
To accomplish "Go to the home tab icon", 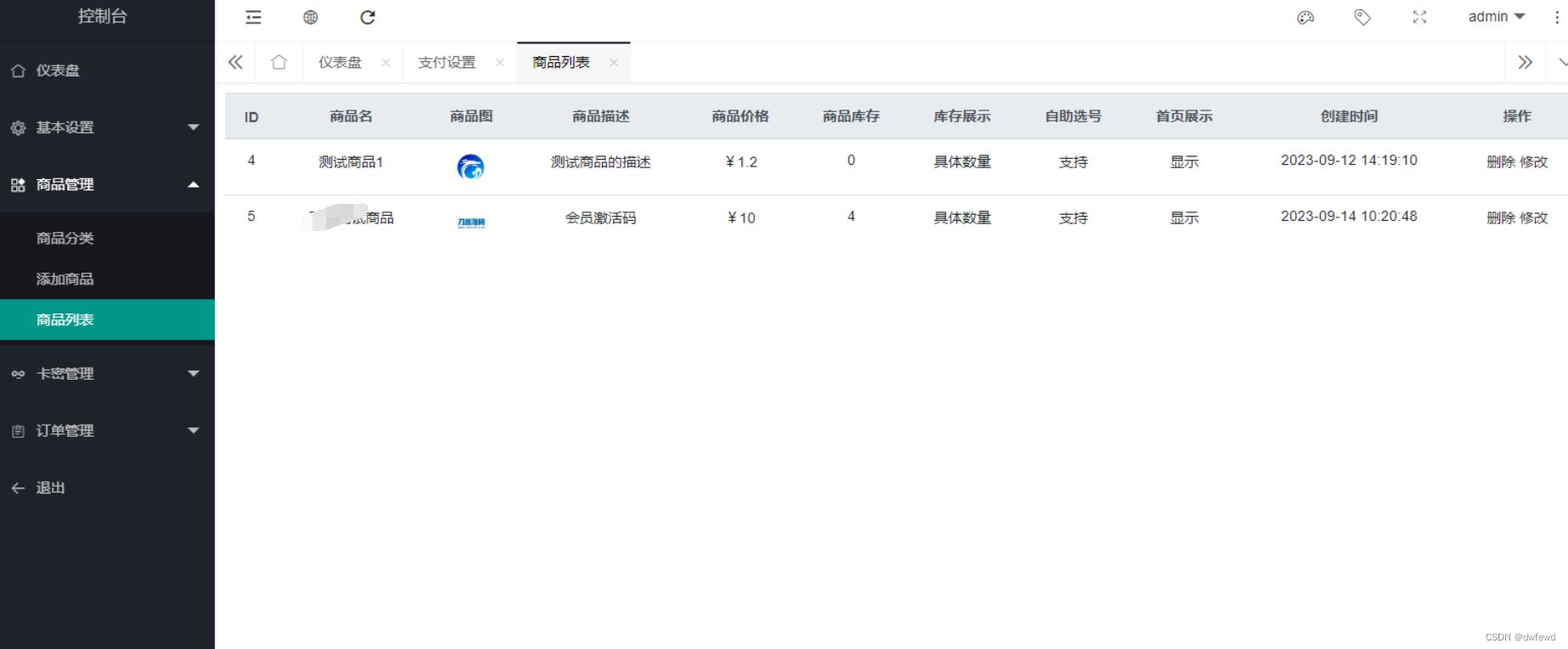I will [x=278, y=62].
